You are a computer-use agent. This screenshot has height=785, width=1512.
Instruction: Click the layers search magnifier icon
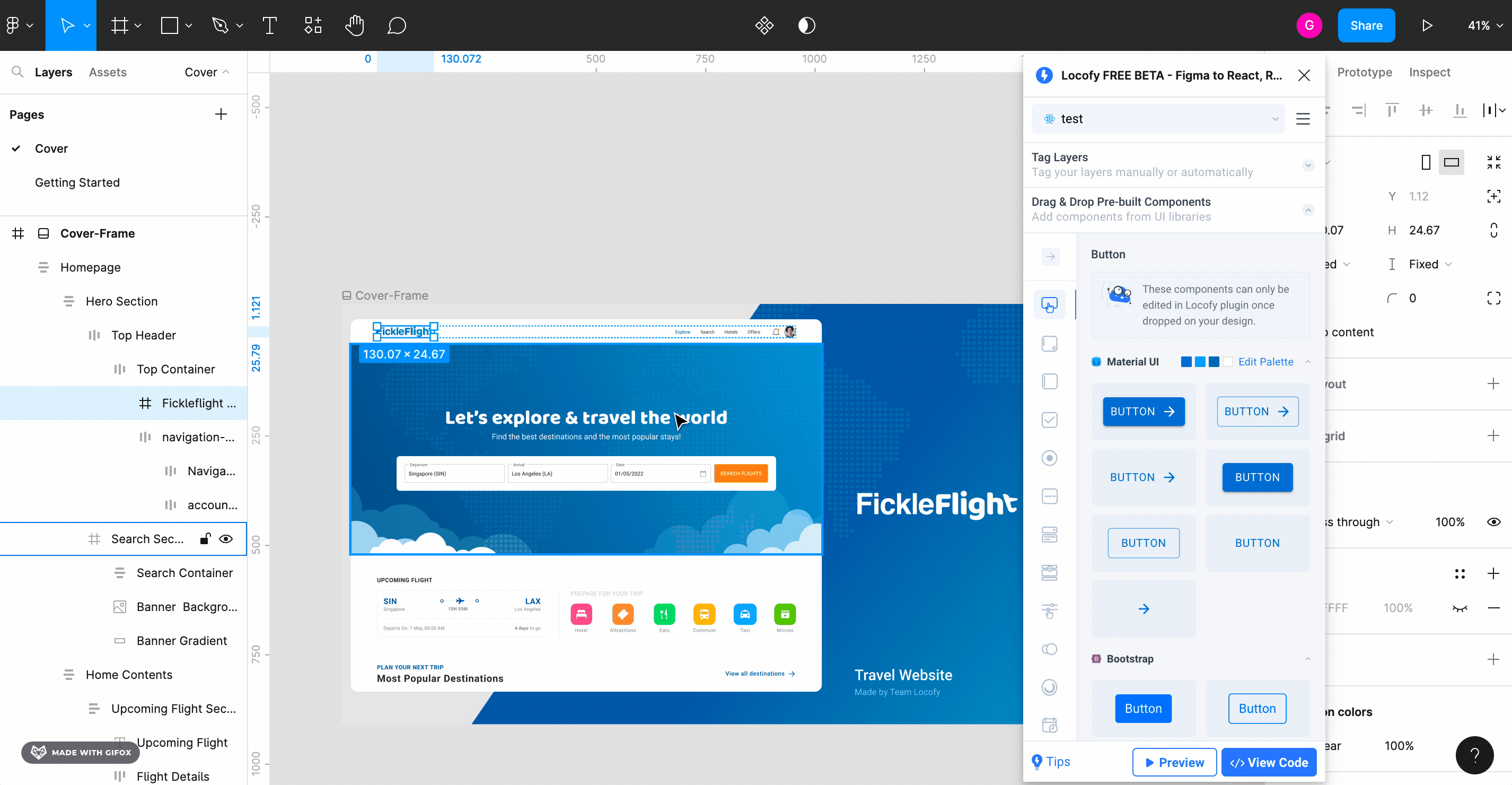[x=17, y=72]
